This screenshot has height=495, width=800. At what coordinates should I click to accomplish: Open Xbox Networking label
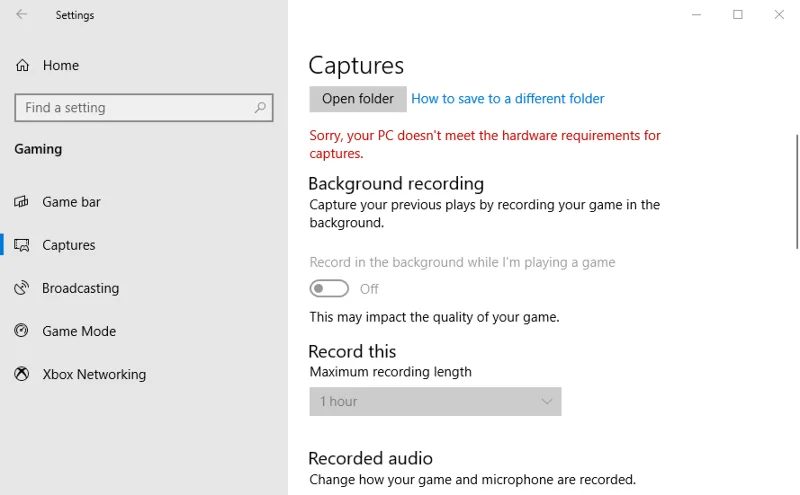tap(94, 375)
